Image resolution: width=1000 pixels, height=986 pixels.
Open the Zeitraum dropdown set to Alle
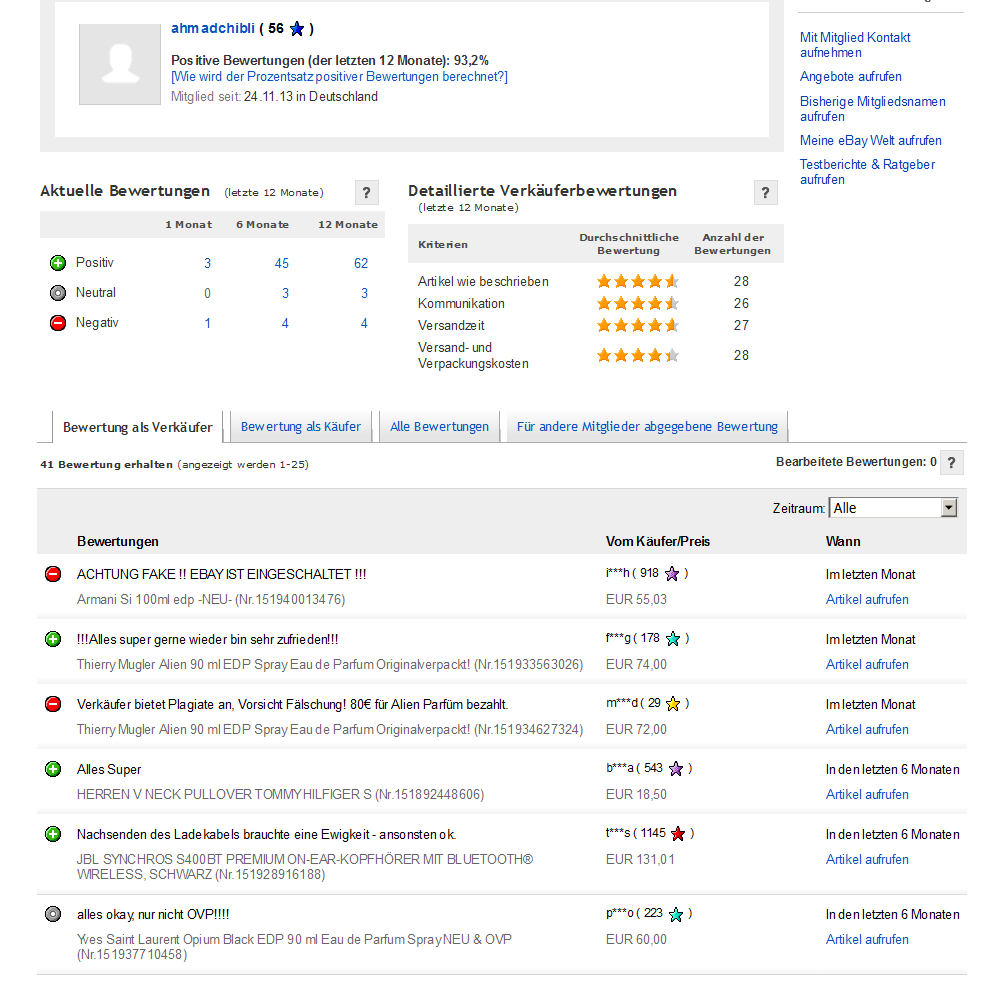893,508
